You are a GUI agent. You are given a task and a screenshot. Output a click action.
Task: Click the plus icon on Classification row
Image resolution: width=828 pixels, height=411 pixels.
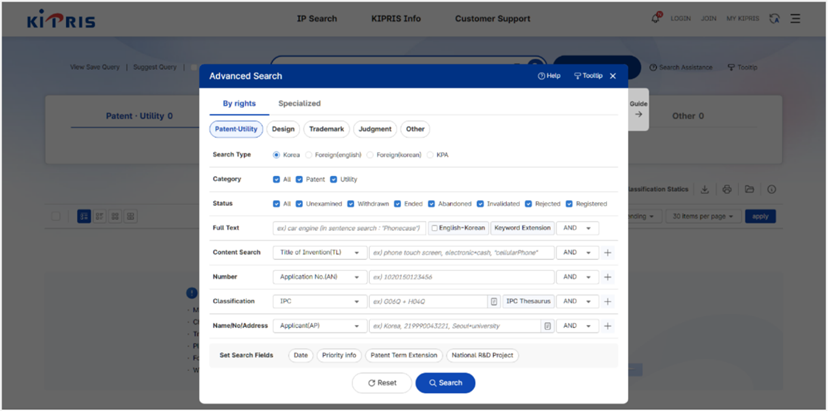tap(607, 301)
